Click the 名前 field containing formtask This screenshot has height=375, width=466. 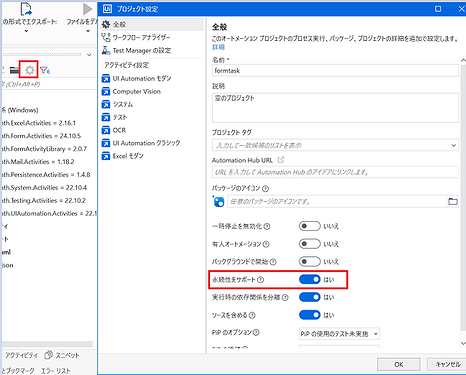(335, 71)
